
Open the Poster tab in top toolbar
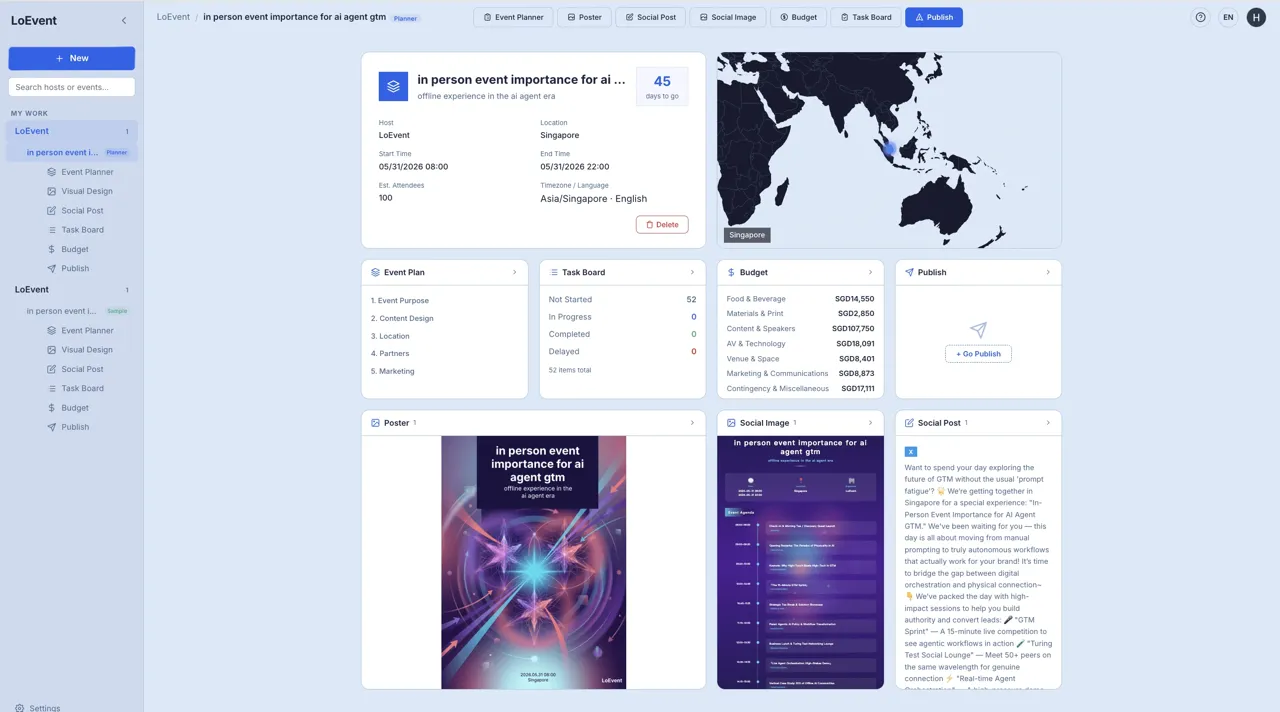(x=584, y=17)
